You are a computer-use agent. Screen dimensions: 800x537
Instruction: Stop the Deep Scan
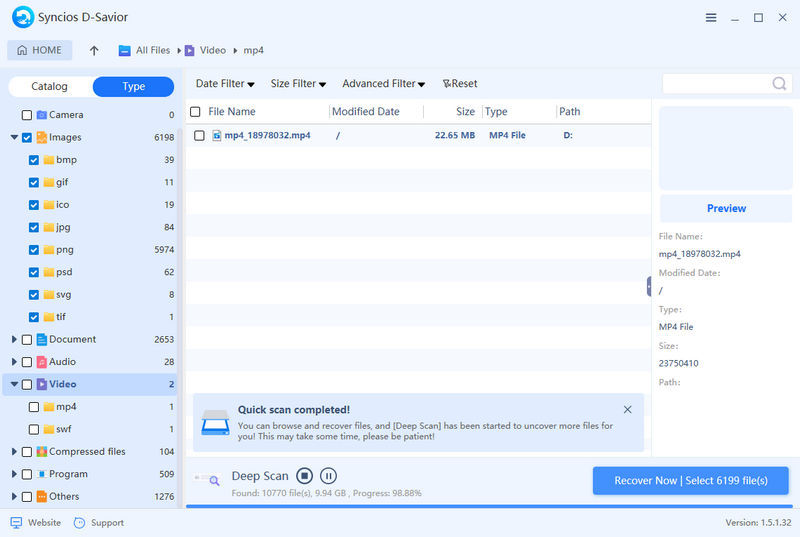click(305, 476)
